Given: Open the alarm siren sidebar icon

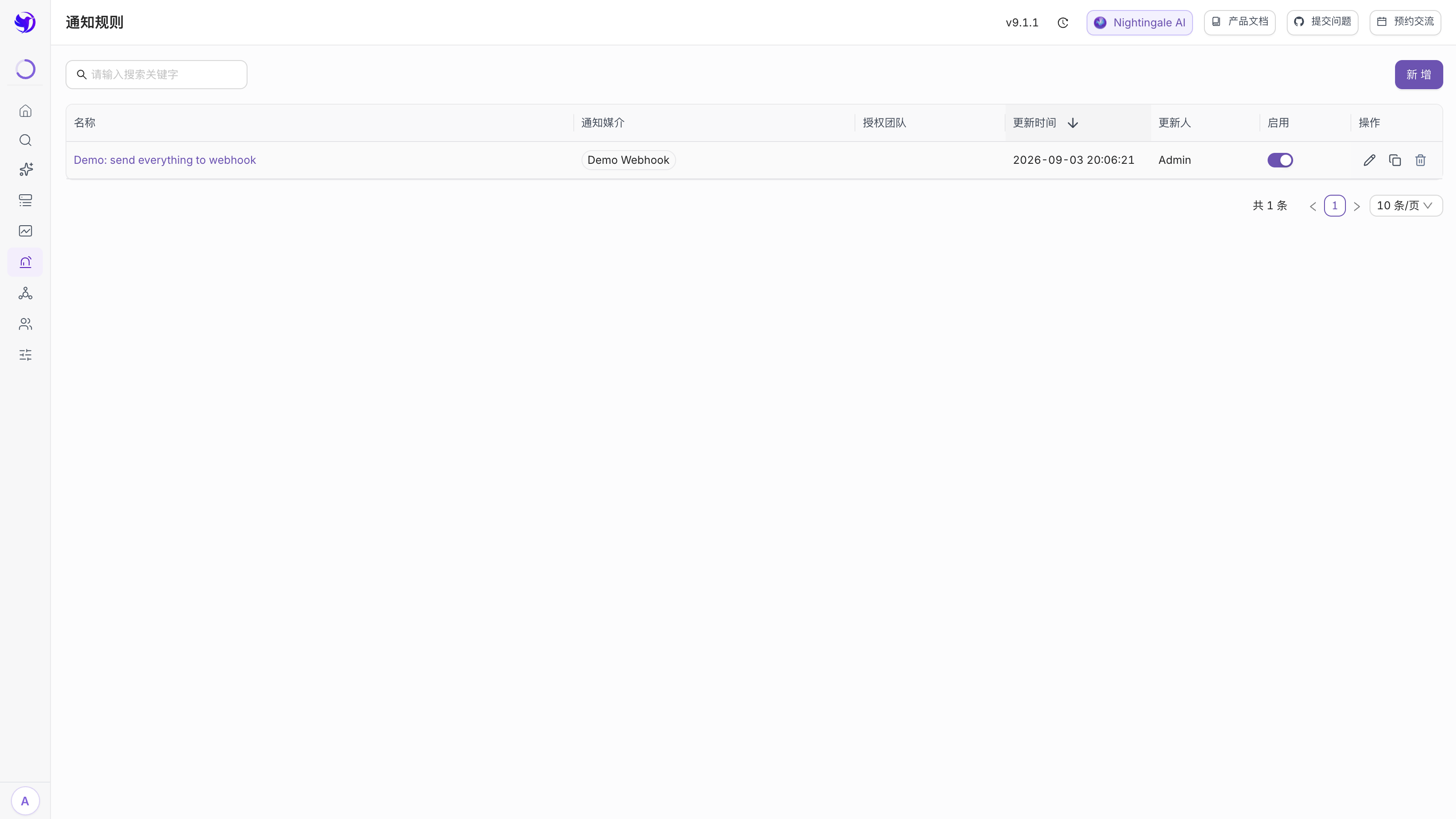Looking at the screenshot, I should click(x=25, y=262).
